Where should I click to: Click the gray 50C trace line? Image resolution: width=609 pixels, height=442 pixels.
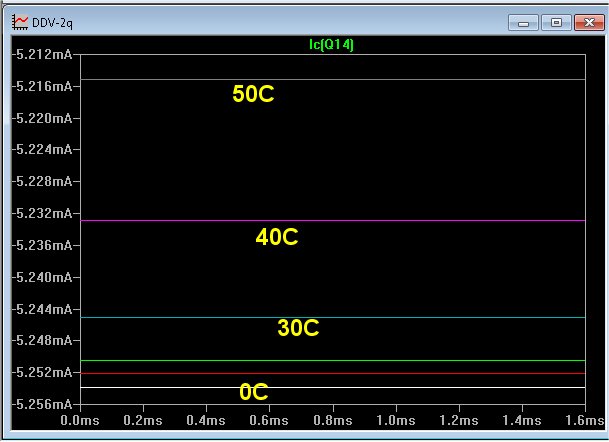pos(333,80)
